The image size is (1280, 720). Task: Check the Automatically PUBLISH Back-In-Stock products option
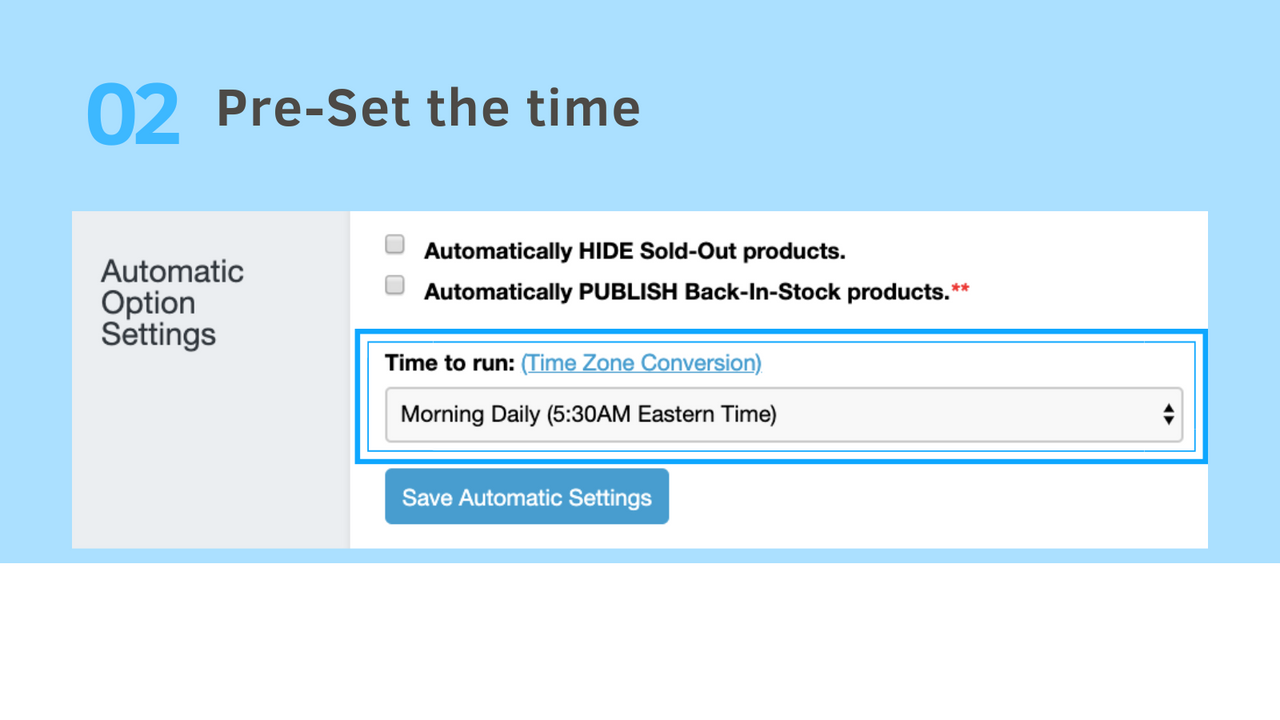tap(394, 284)
